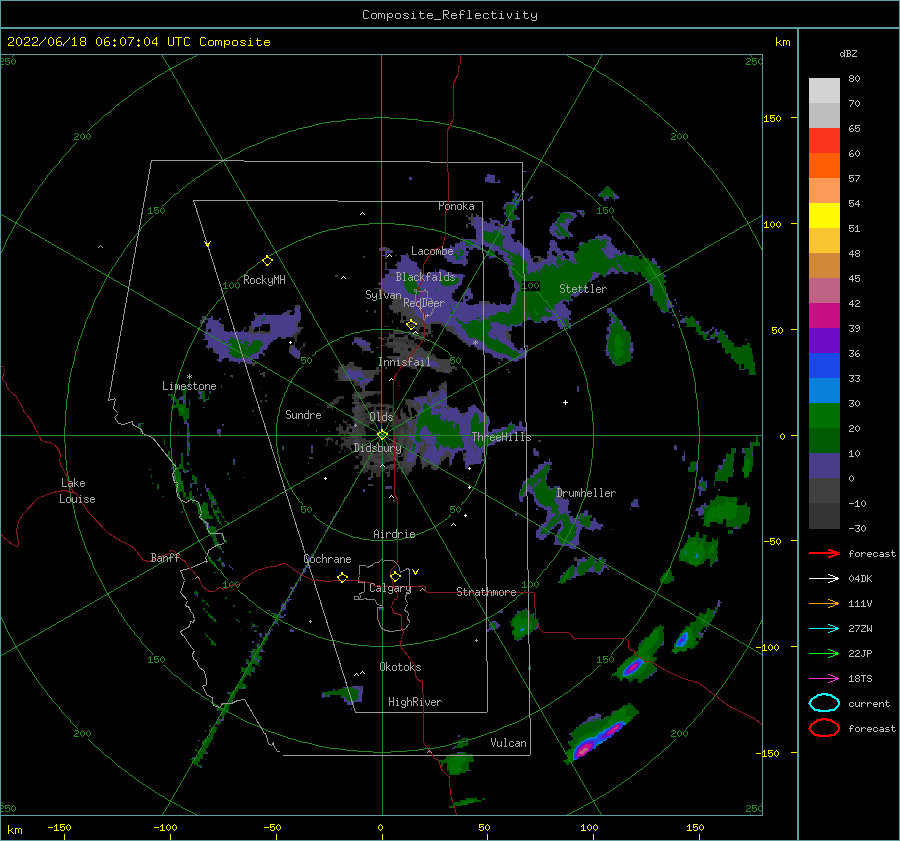Click the red 60-65 dBZ color swatch
The height and width of the screenshot is (841, 900).
(824, 141)
